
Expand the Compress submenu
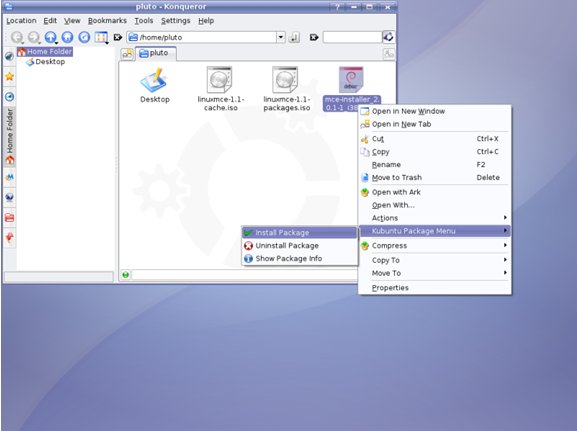[435, 245]
